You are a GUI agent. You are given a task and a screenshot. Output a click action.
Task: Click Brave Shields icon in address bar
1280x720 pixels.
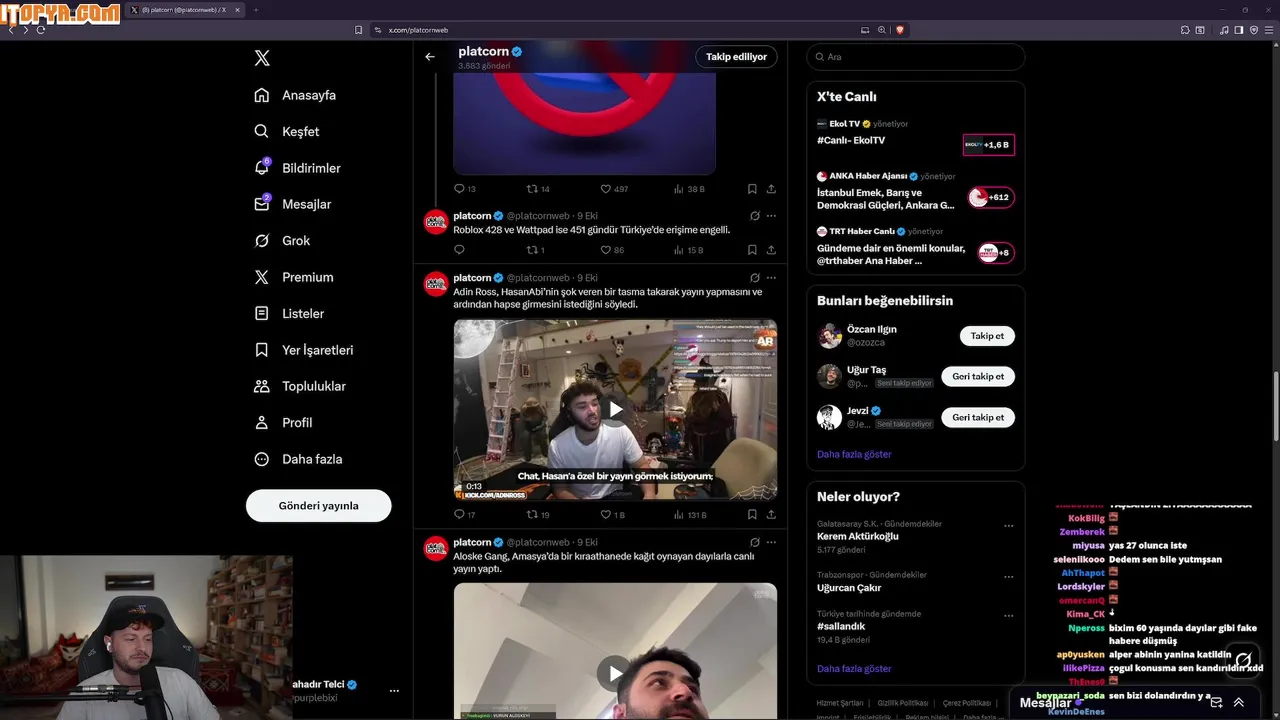tap(899, 30)
